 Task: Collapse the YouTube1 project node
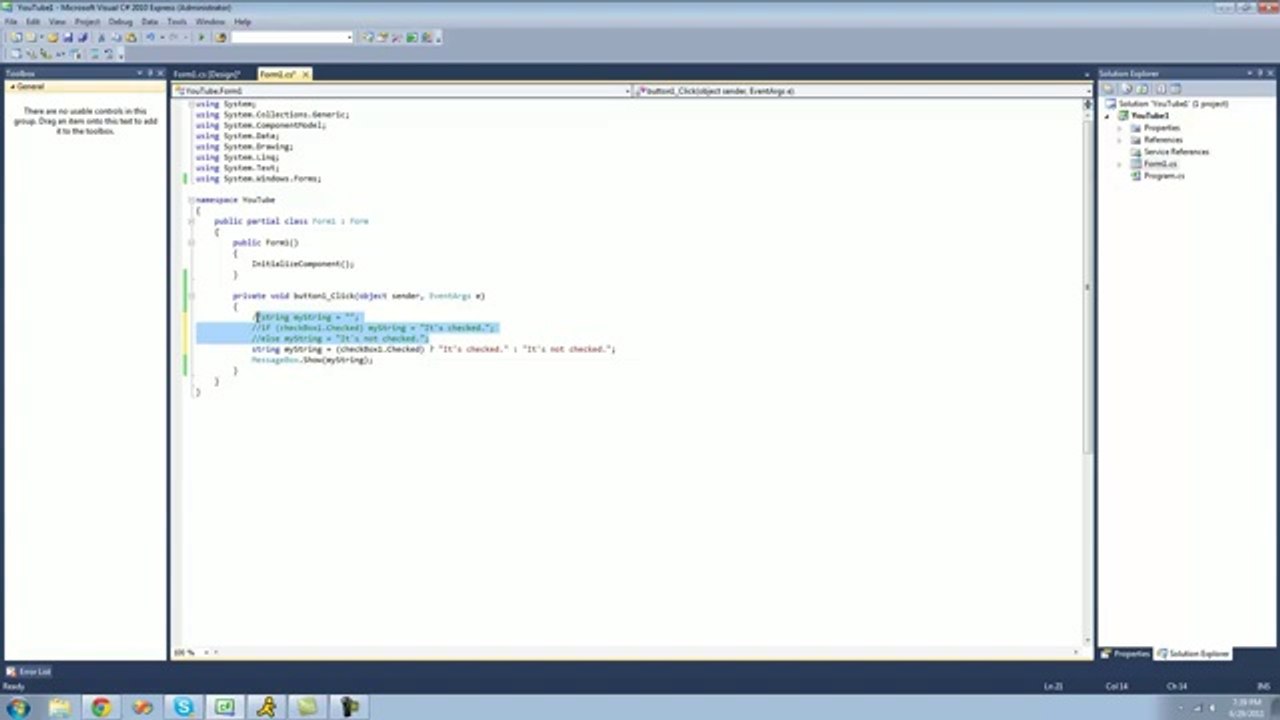tap(1107, 116)
